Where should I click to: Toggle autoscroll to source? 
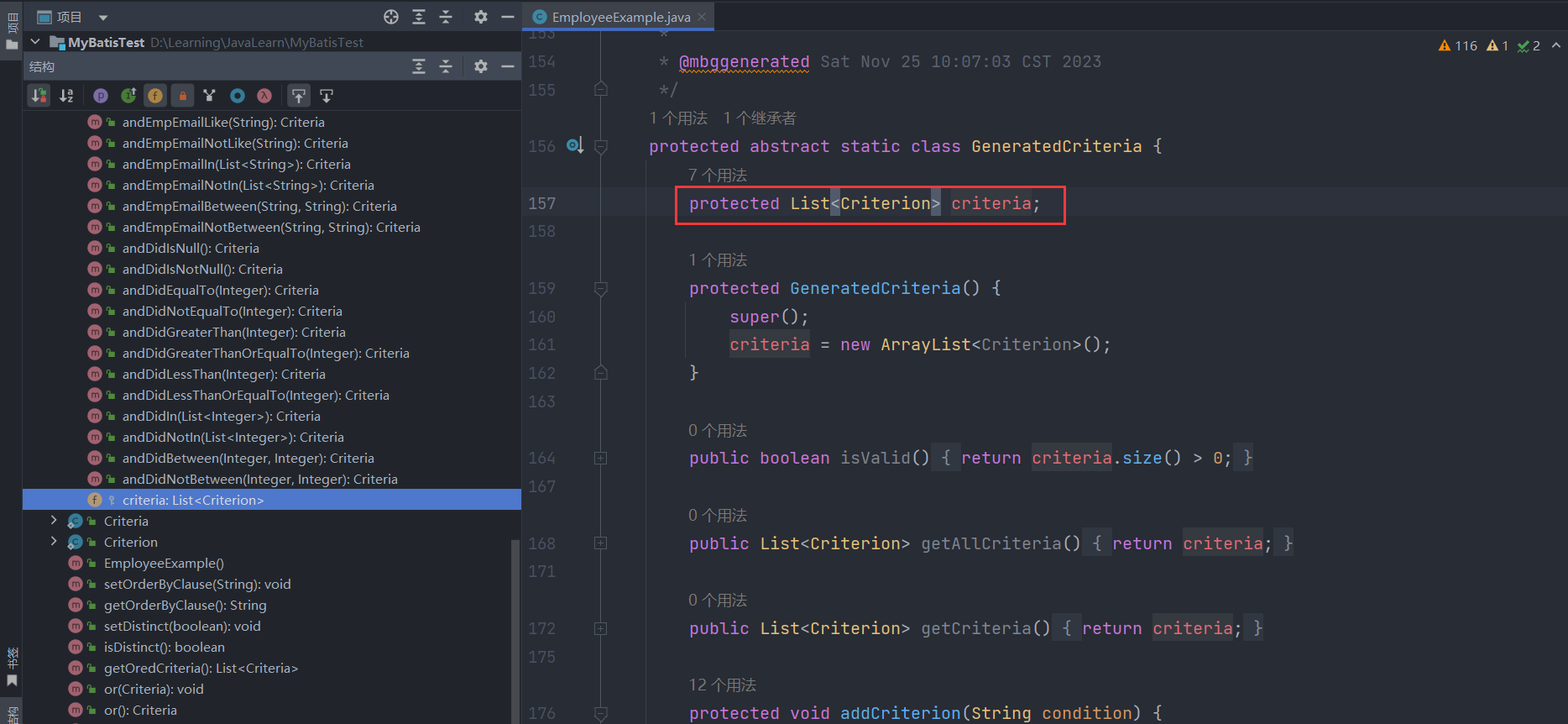tap(299, 96)
